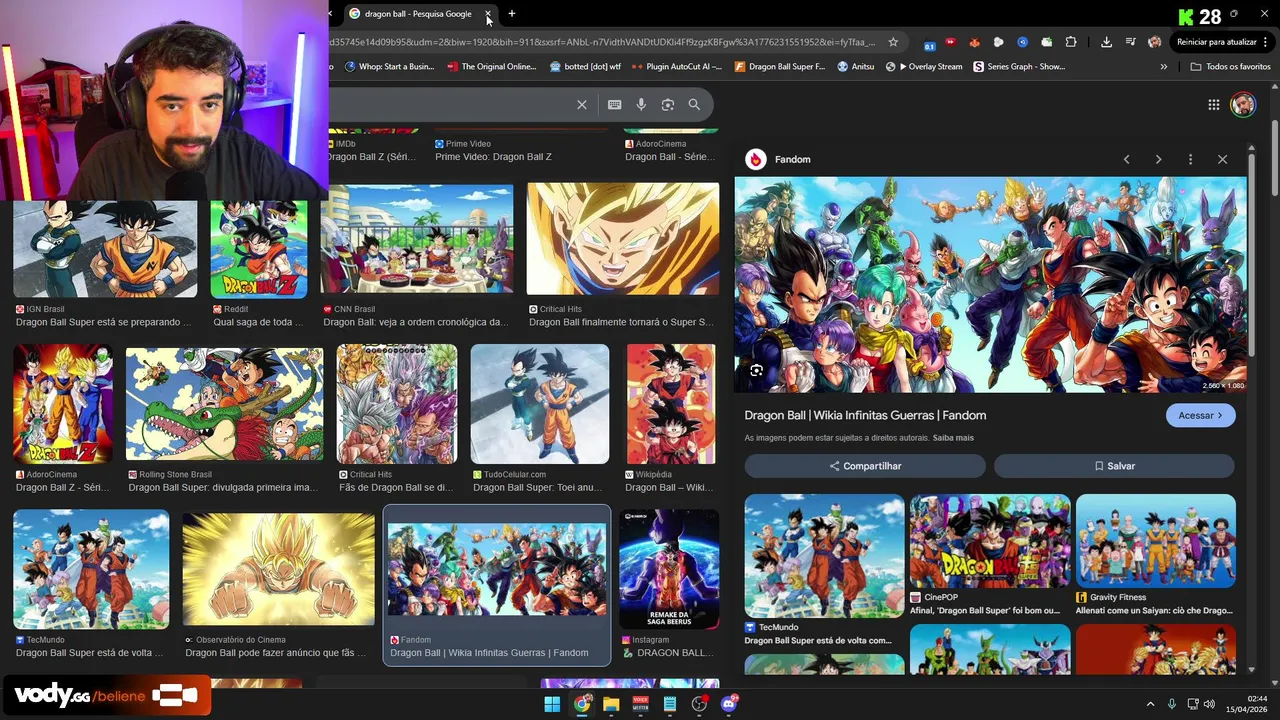Select the Critical Hits Super Saiyan face thumbnail
The height and width of the screenshot is (720, 1280).
623,239
